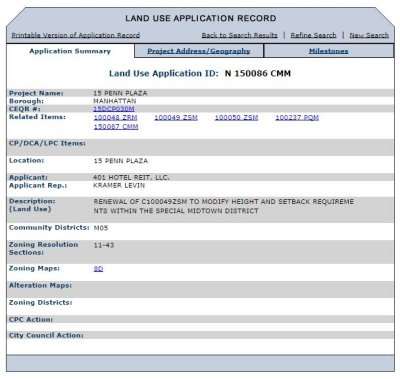The image size is (400, 379).
Task: Click the Refine Search link
Action: (313, 35)
